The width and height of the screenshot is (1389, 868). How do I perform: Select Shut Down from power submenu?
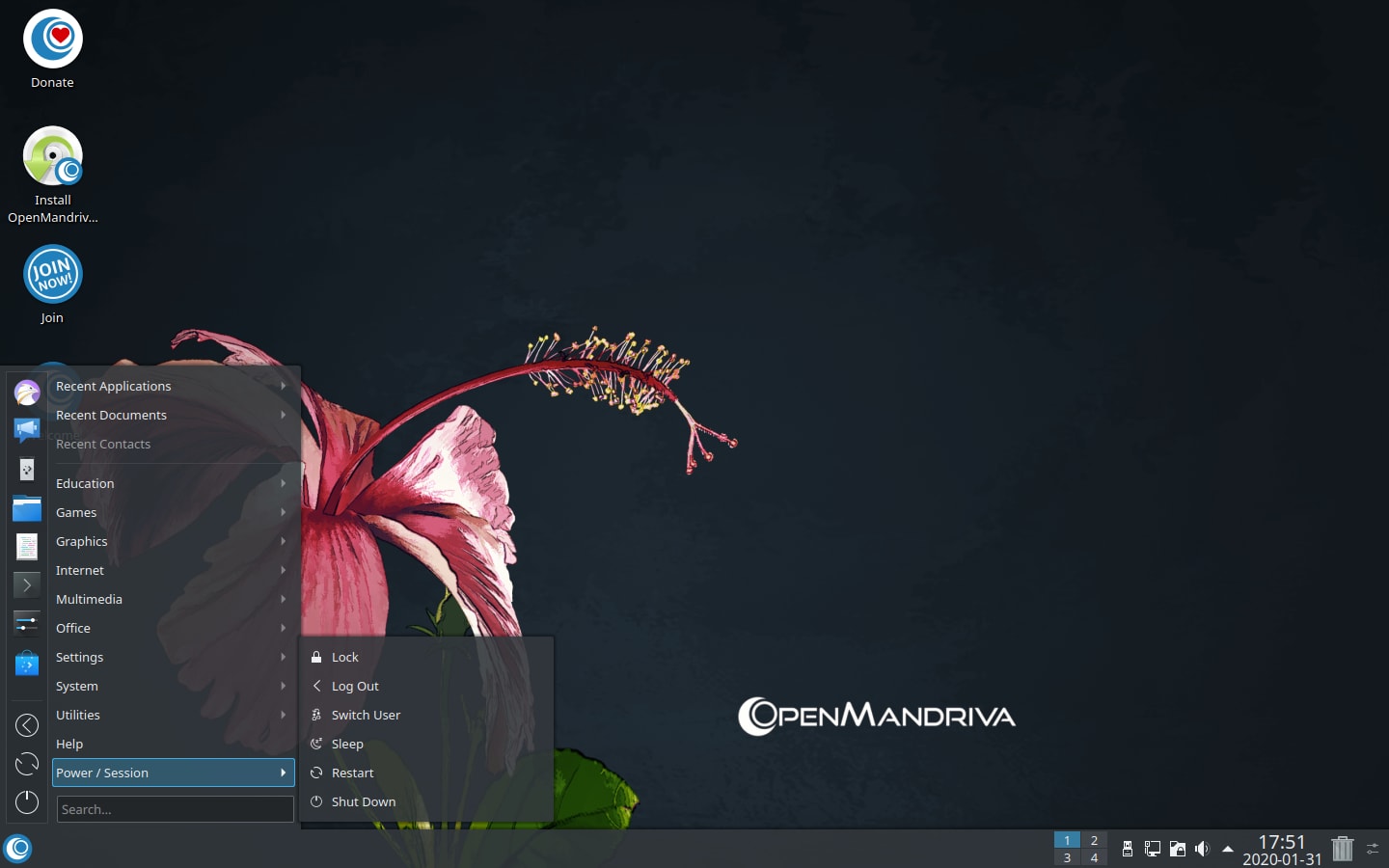coord(363,801)
